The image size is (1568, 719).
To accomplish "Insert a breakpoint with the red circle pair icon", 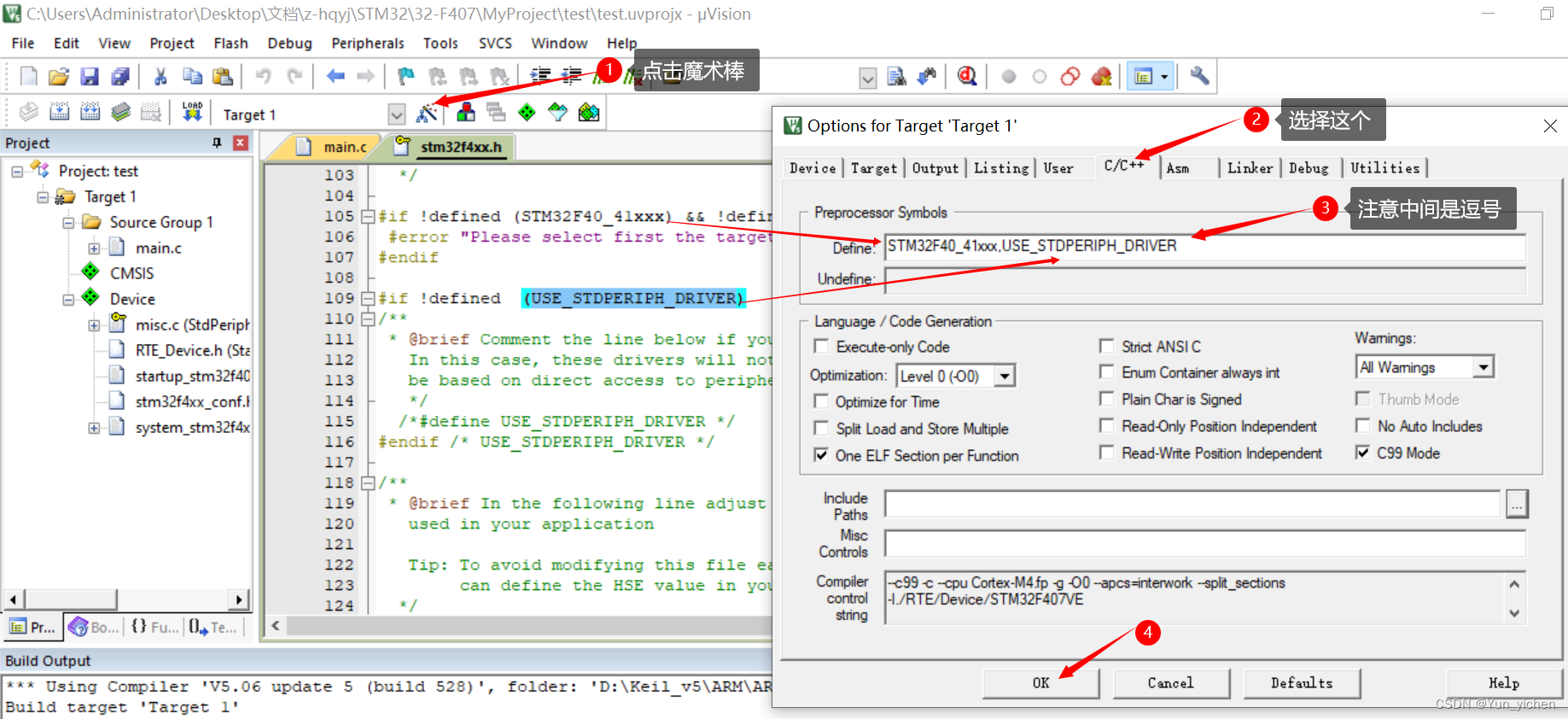I will (1070, 77).
